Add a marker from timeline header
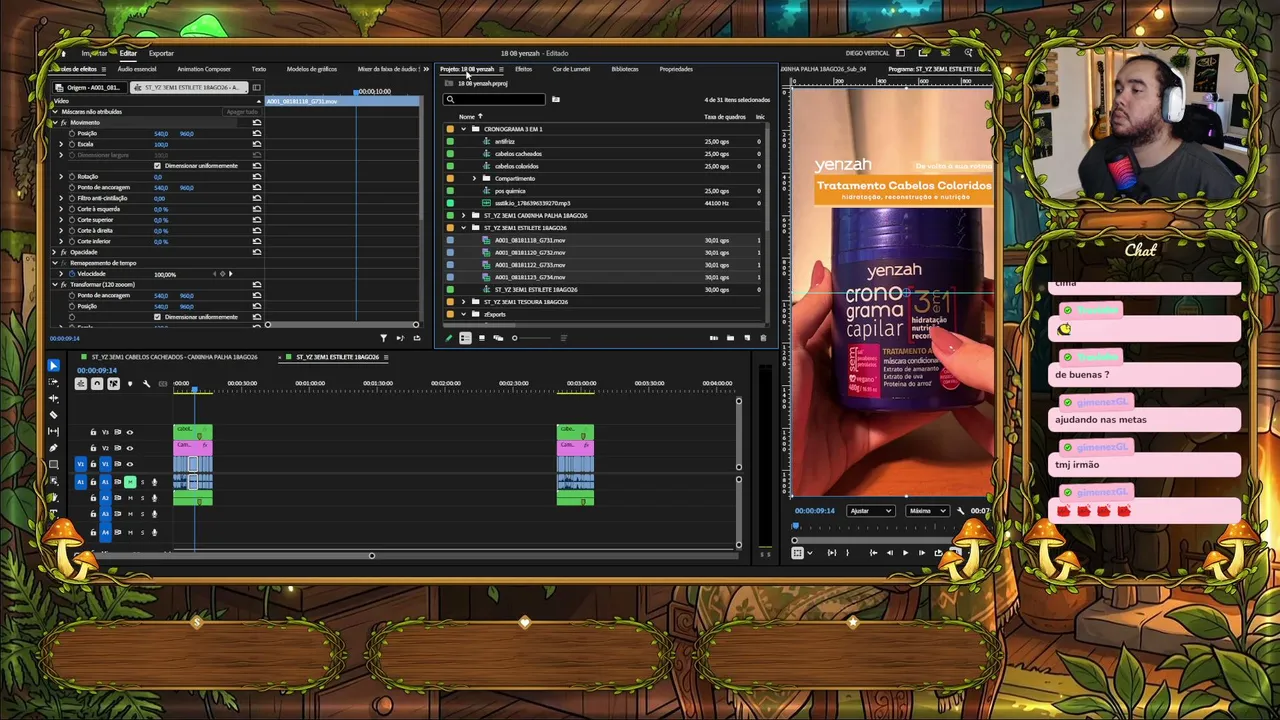This screenshot has height=720, width=1280. click(130, 384)
